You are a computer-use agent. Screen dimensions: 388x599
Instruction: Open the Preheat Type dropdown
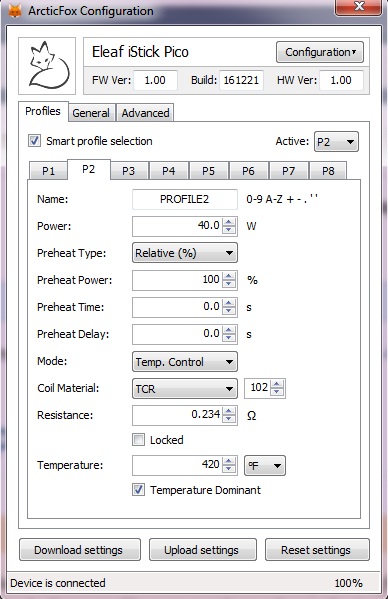185,253
